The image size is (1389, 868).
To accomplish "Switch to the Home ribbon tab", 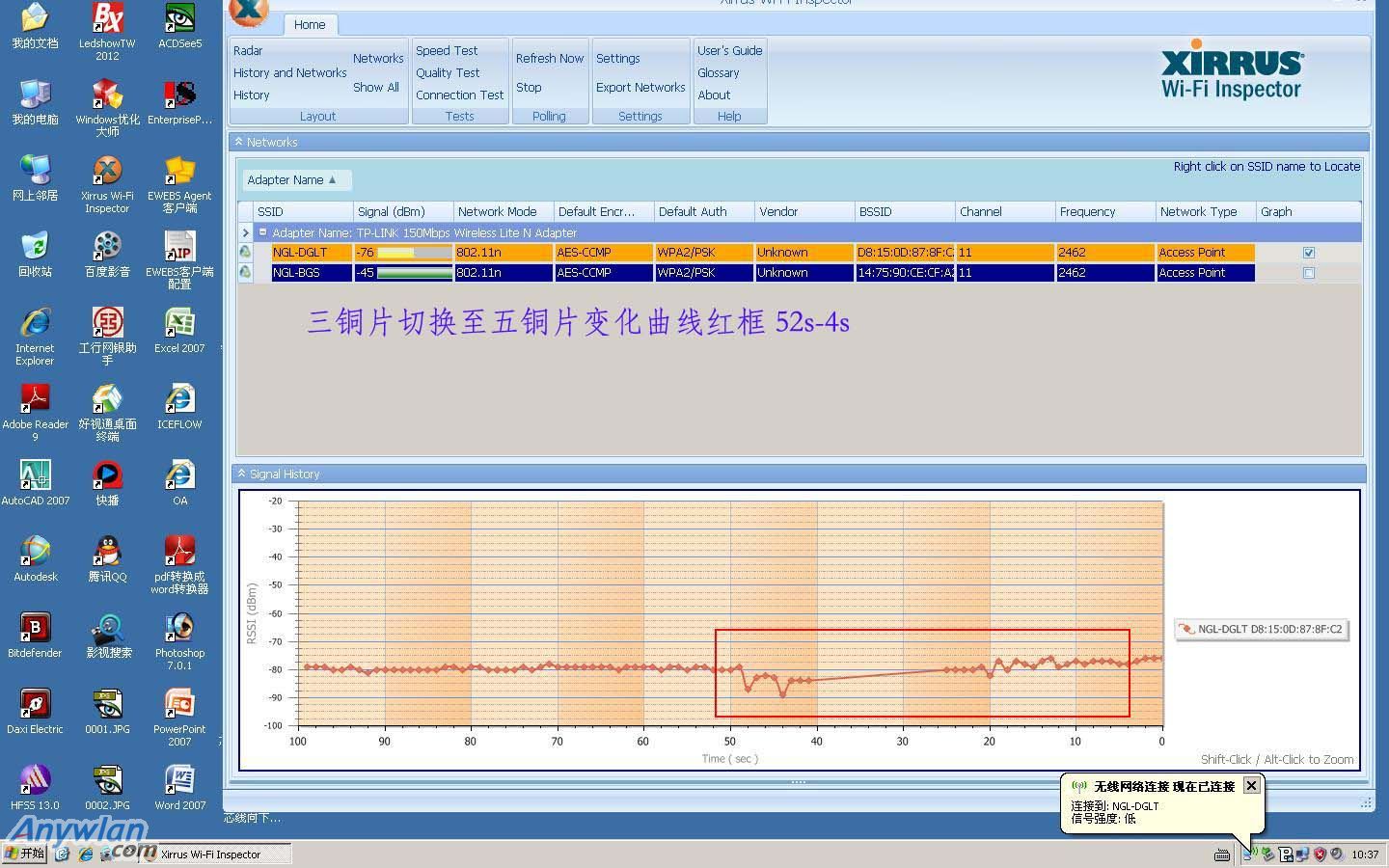I will pyautogui.click(x=310, y=24).
